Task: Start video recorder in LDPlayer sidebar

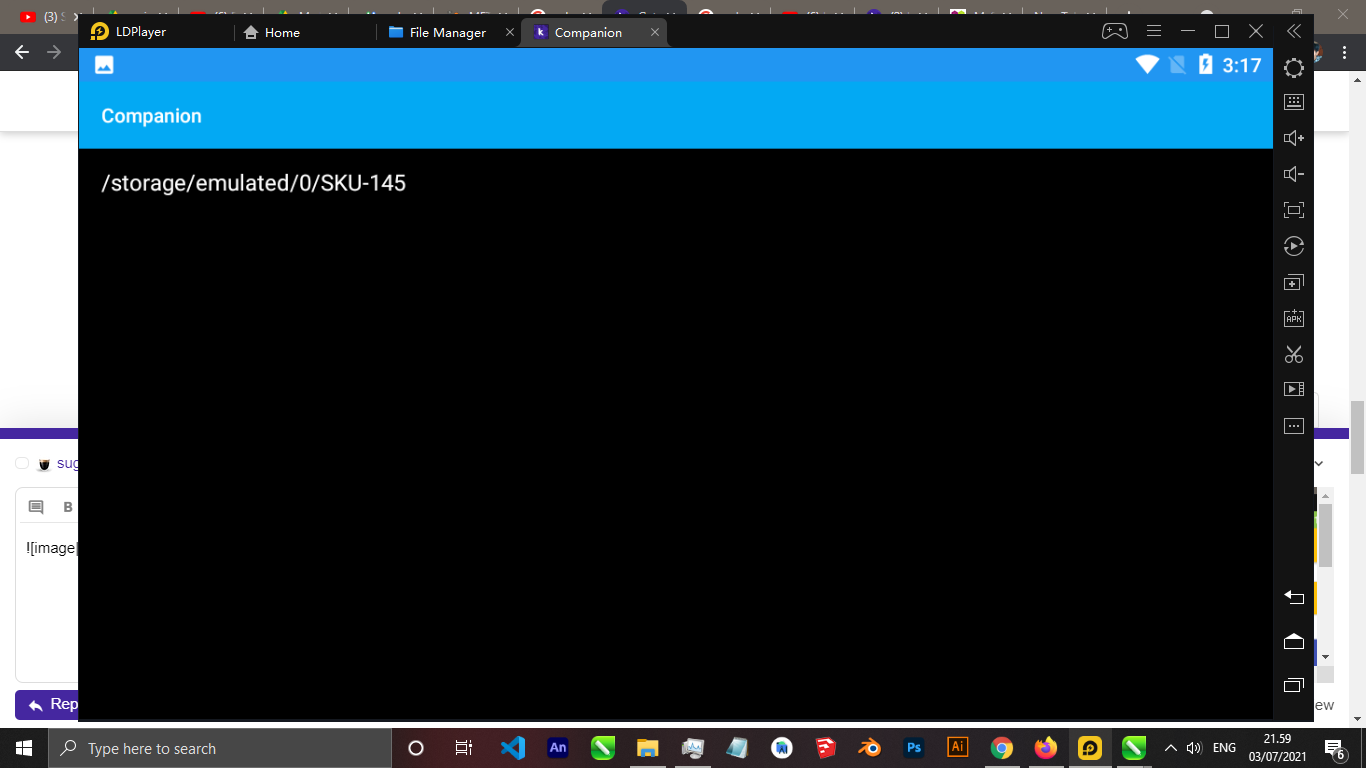Action: coord(1294,389)
